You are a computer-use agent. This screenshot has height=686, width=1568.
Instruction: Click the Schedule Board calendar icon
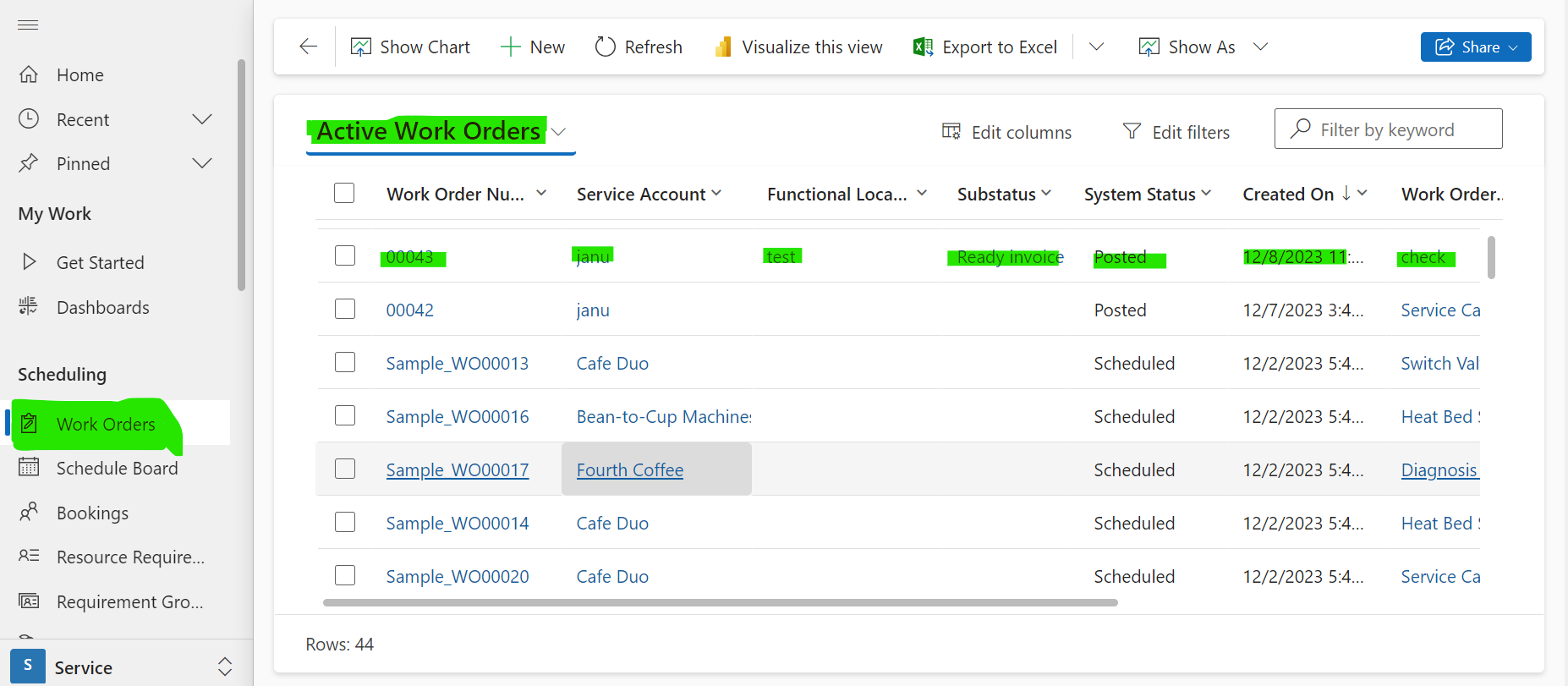(29, 467)
